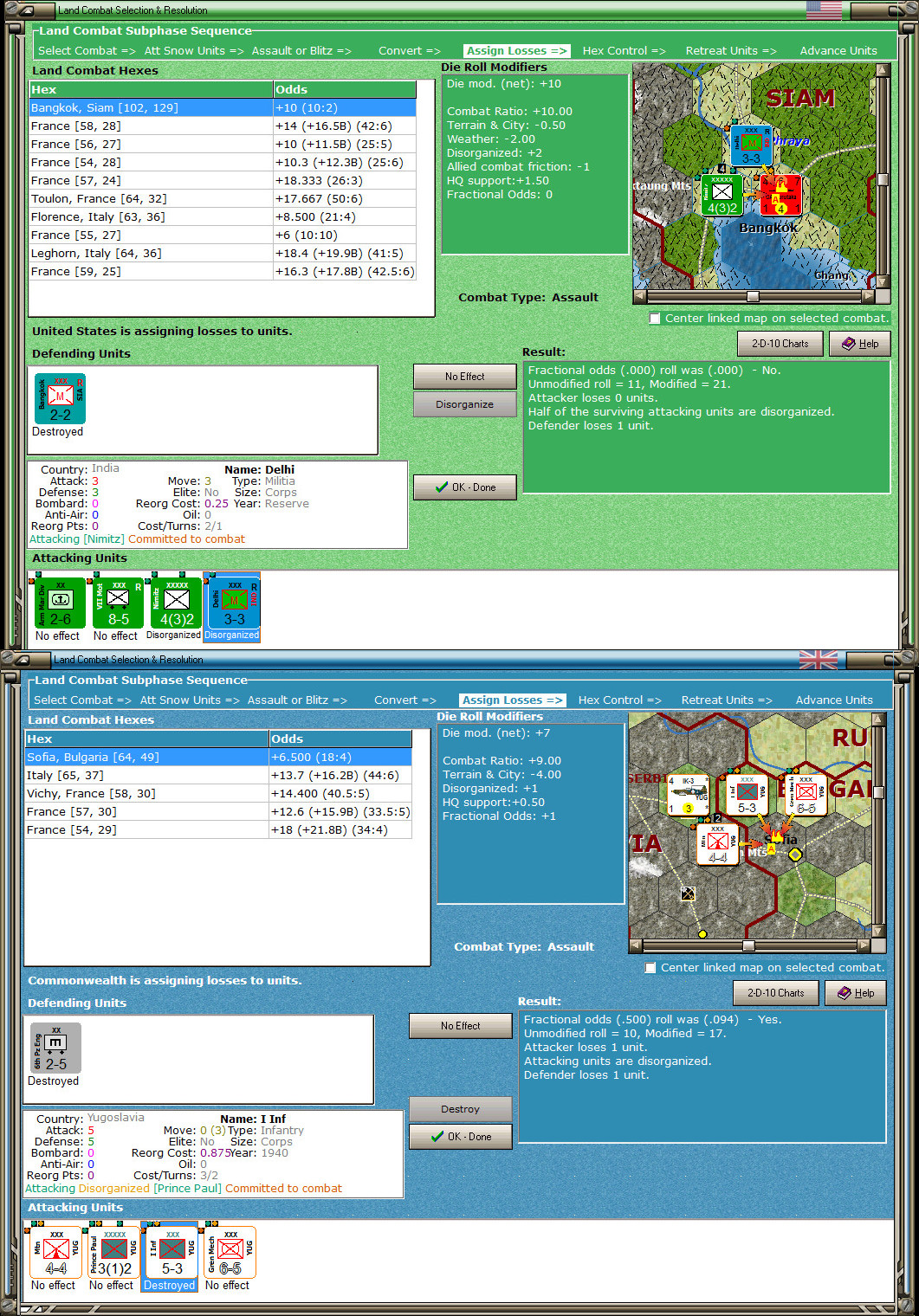Click No Effect button in United States window
Screen dimensions: 919x1316
465,377
